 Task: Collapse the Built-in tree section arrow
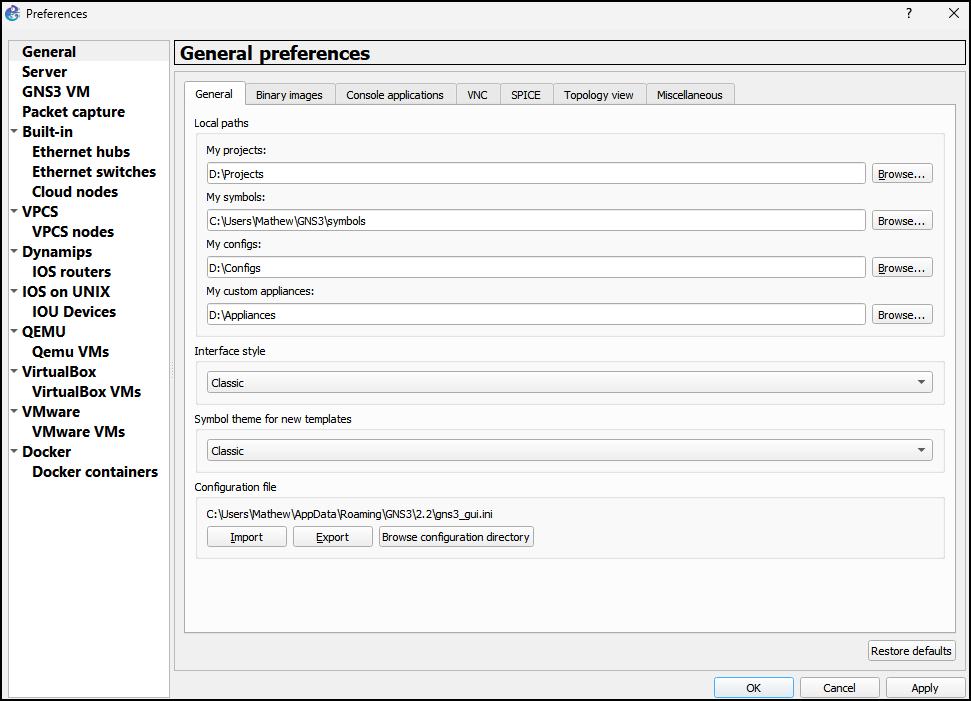tap(14, 131)
